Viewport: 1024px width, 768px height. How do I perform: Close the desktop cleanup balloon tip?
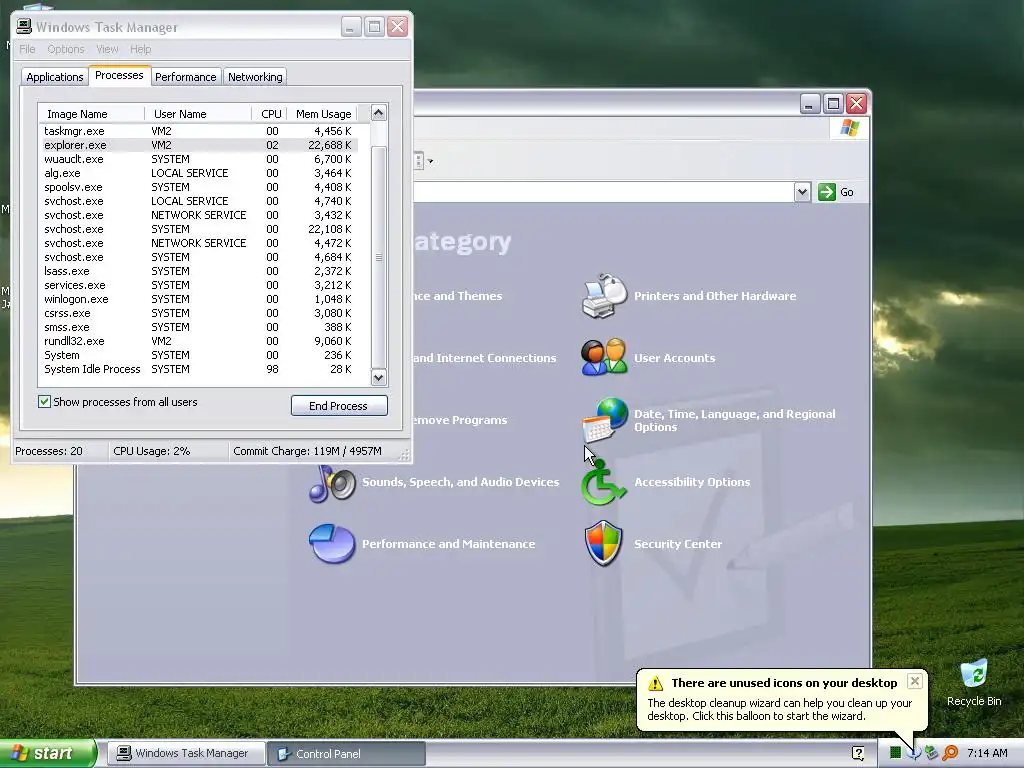coord(914,681)
